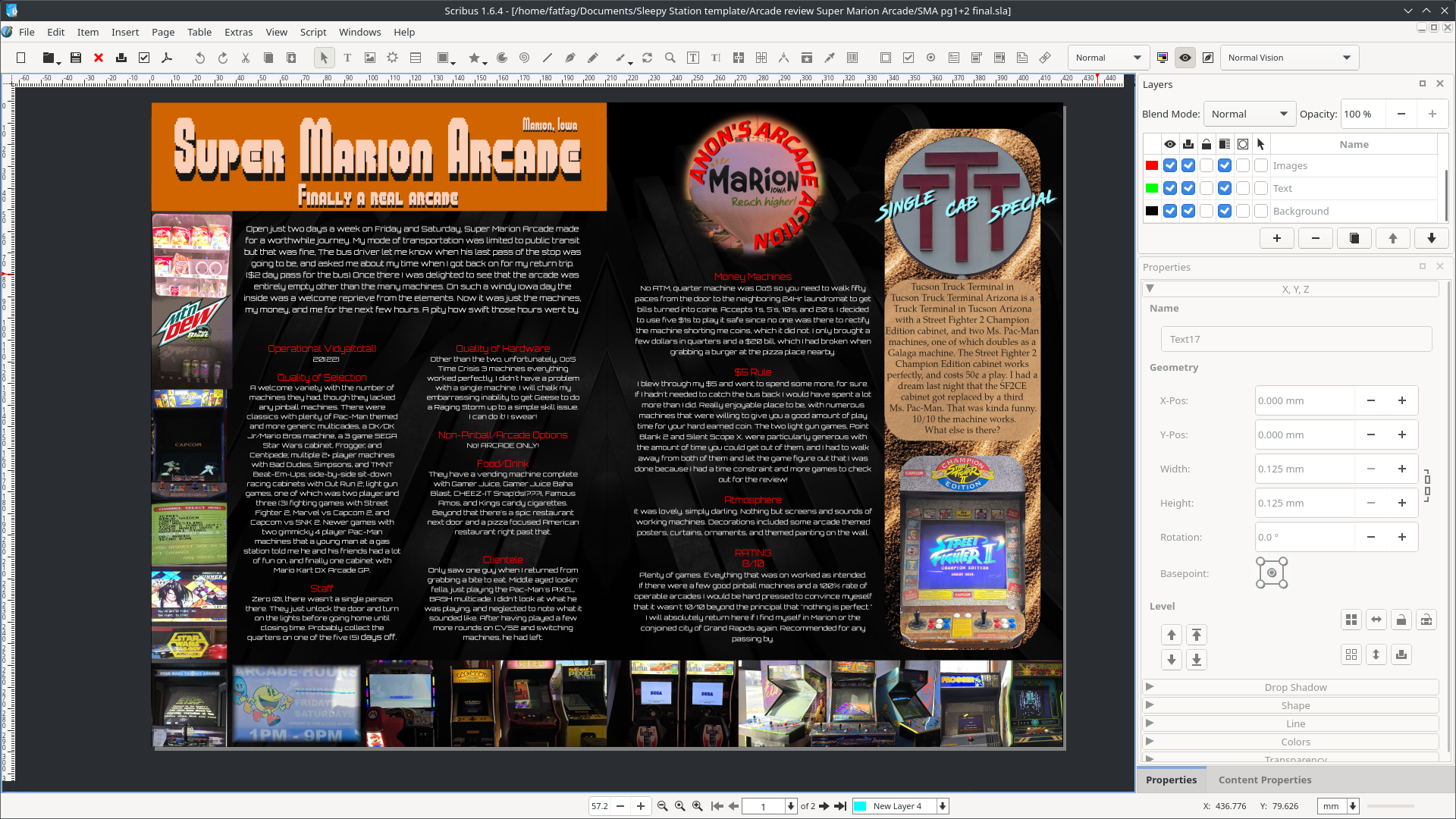The height and width of the screenshot is (819, 1456).
Task: Select the Freehand Line pencil tool
Action: point(593,58)
